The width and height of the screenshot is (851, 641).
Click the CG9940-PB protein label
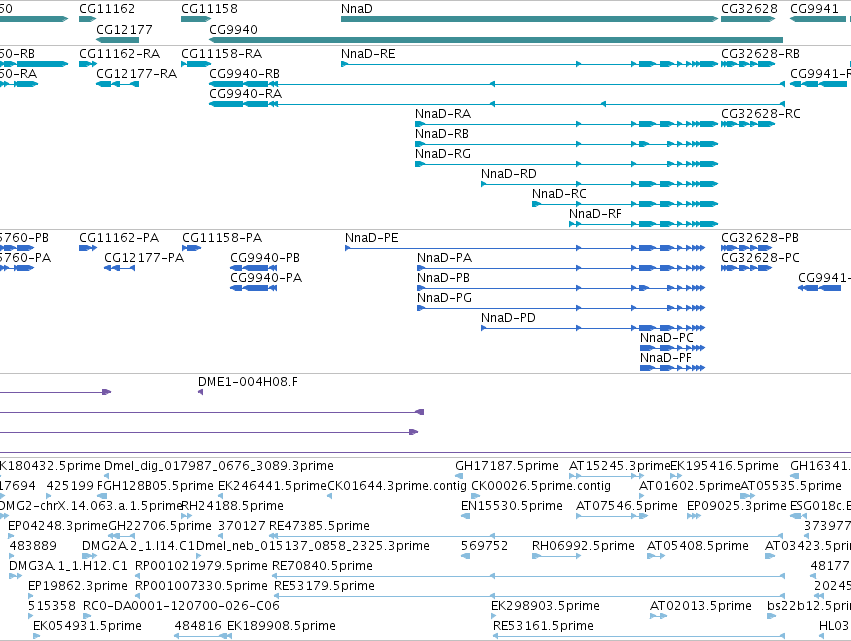(265, 258)
